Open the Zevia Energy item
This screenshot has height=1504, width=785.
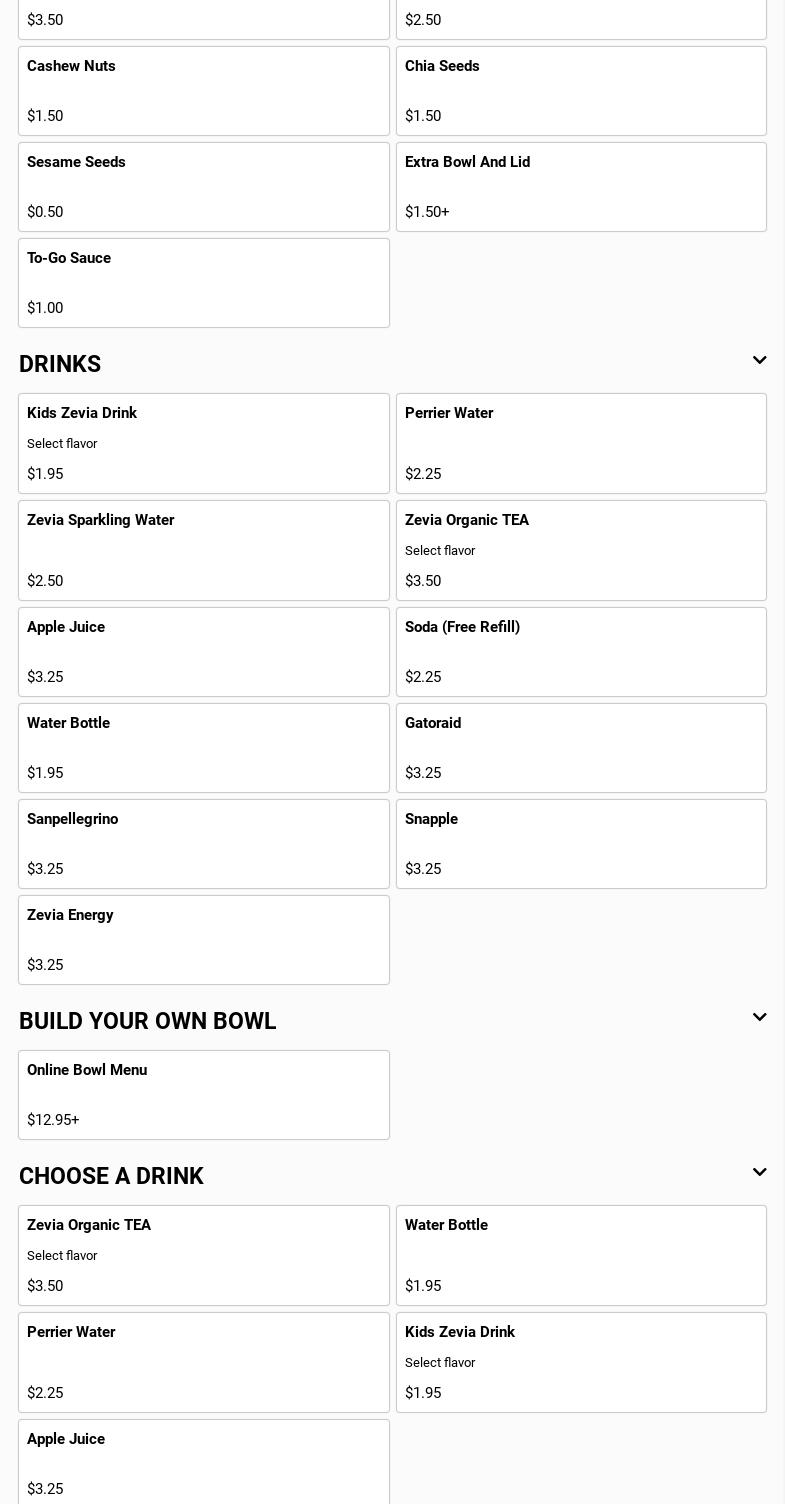(203, 940)
